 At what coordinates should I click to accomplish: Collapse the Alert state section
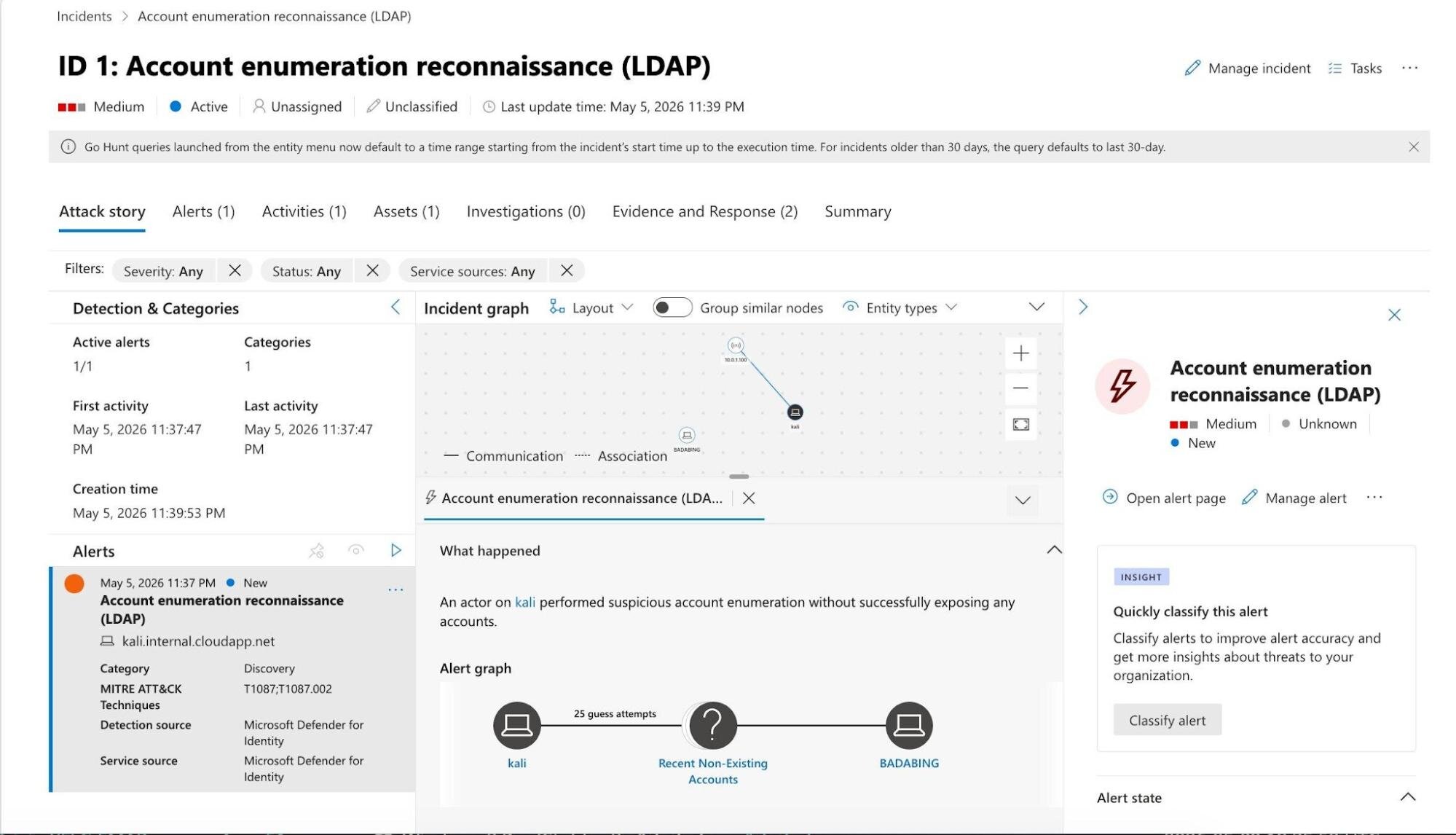click(1407, 796)
